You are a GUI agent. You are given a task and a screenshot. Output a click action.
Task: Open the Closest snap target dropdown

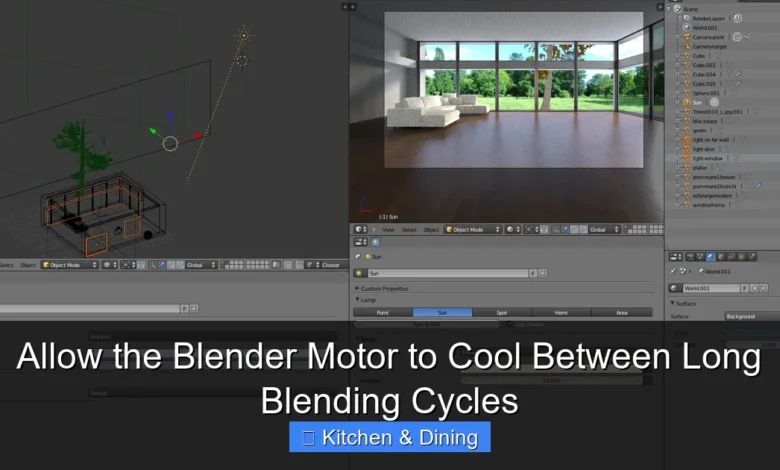(x=333, y=265)
